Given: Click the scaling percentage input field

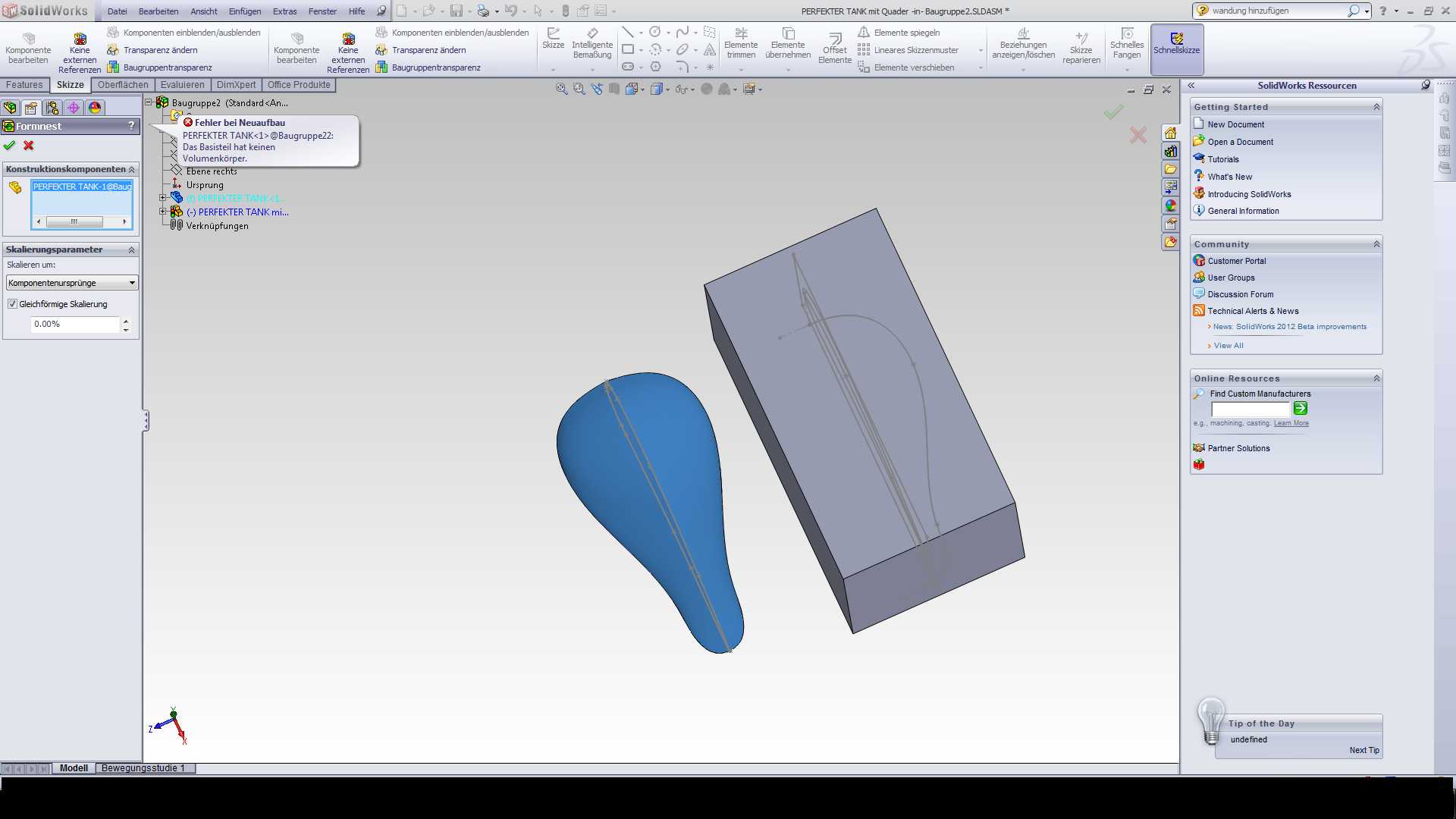Looking at the screenshot, I should click(x=75, y=324).
